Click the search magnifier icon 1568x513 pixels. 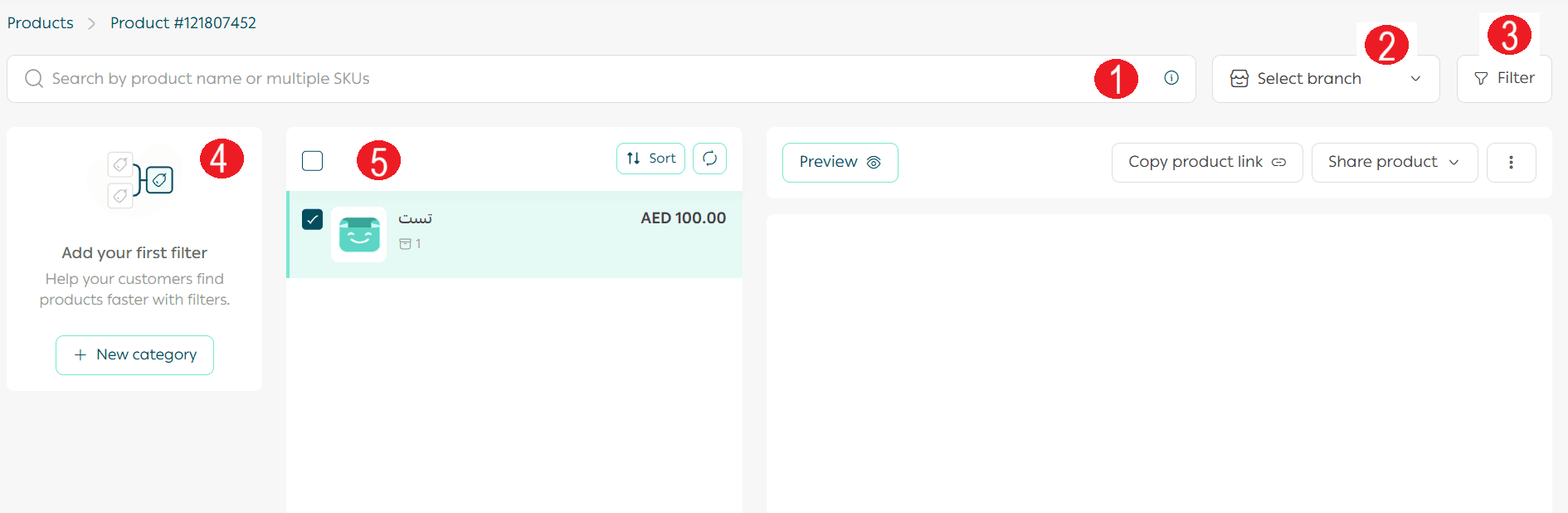[x=33, y=79]
